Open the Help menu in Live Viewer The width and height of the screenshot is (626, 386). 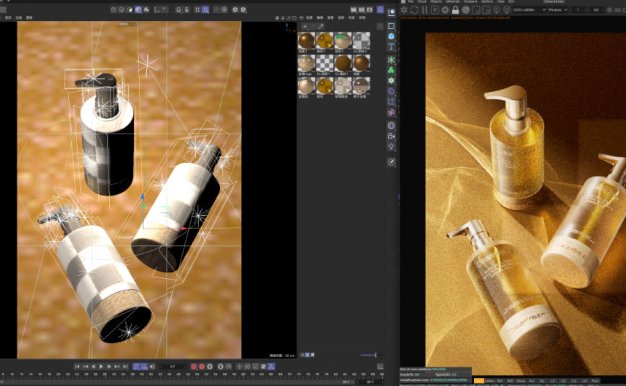(x=501, y=2)
